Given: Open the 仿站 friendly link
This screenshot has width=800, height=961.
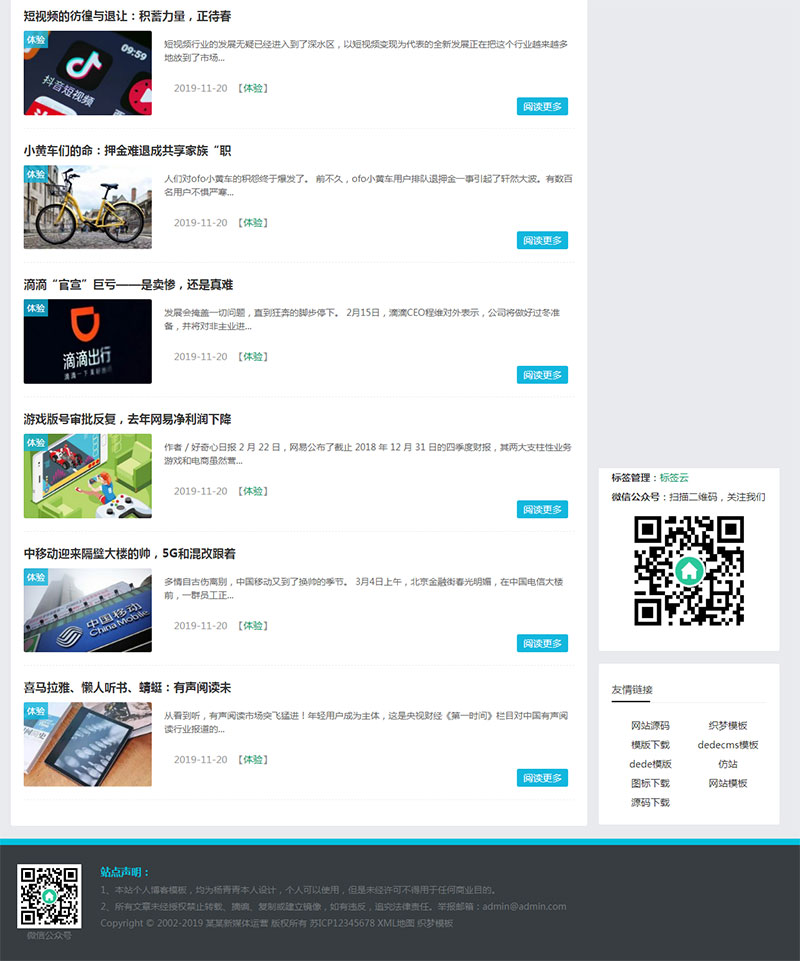Looking at the screenshot, I should click(728, 764).
